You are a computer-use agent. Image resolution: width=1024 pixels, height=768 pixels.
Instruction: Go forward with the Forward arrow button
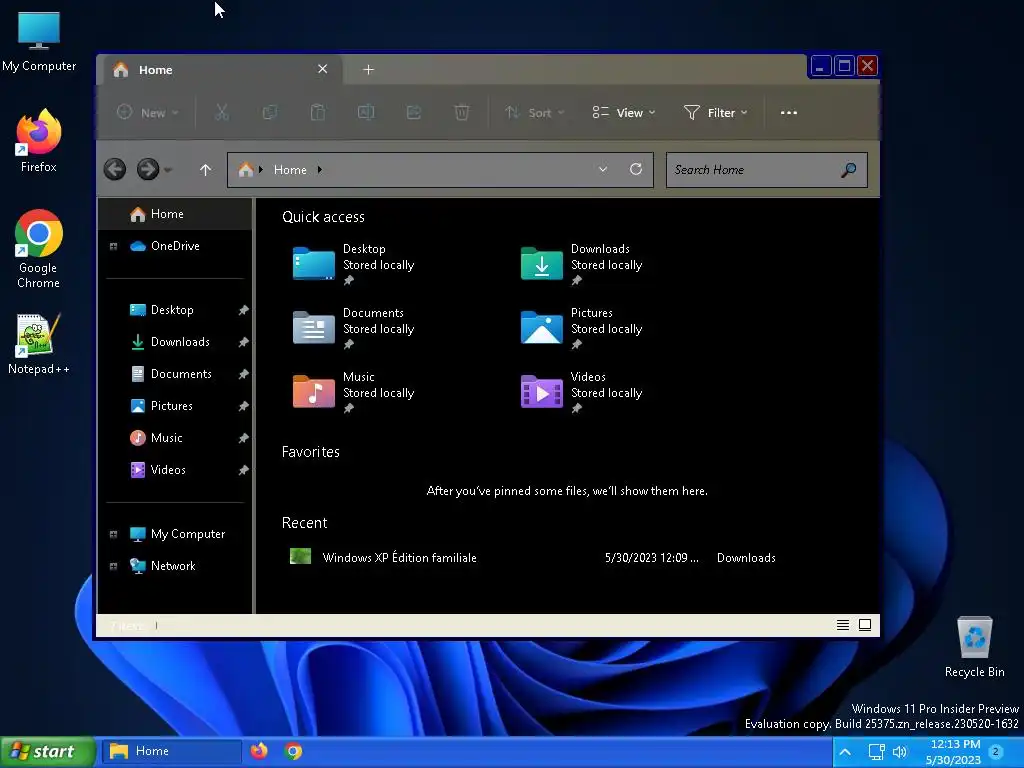(x=148, y=170)
